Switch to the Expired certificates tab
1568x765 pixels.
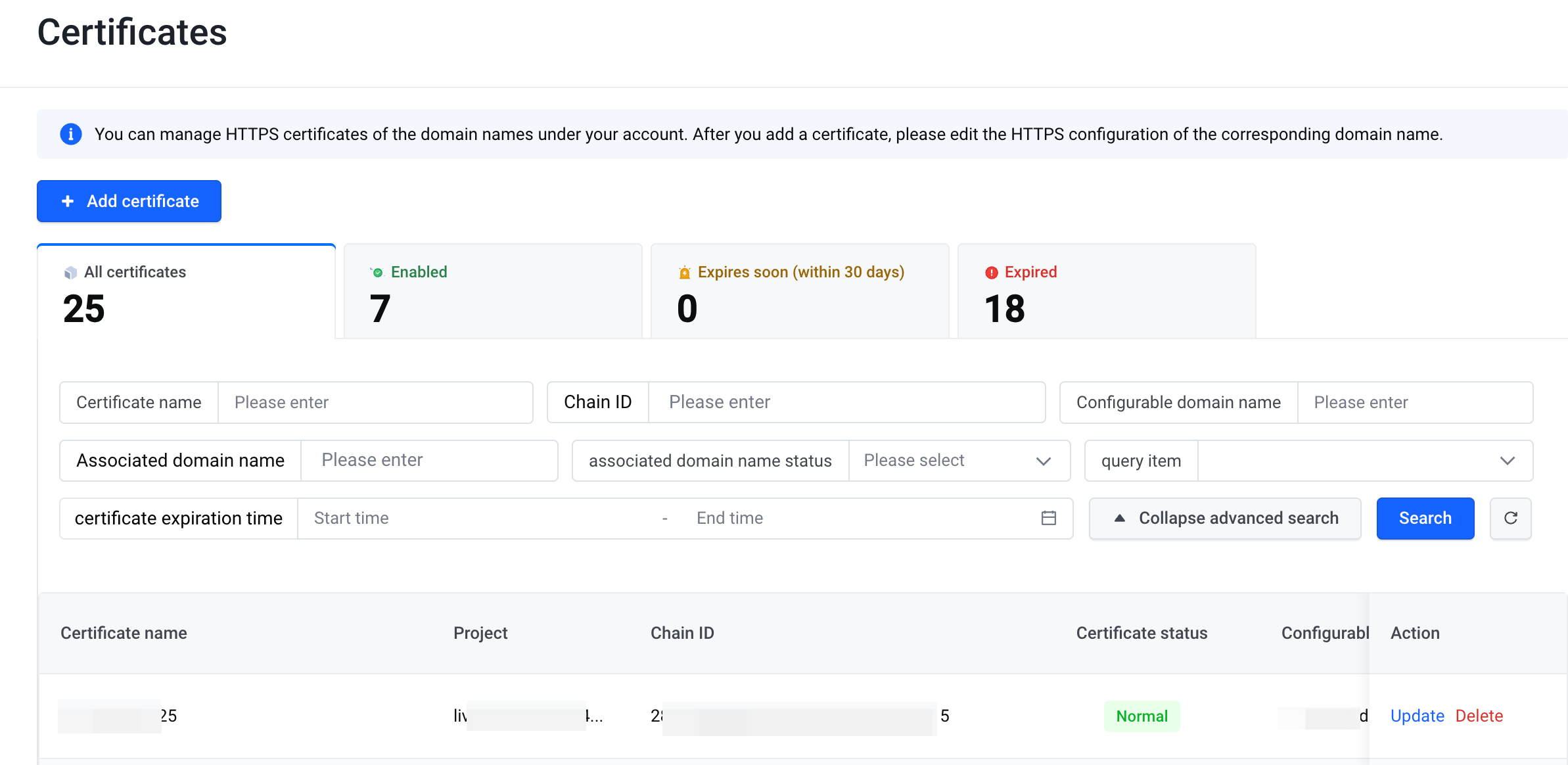[x=1106, y=291]
